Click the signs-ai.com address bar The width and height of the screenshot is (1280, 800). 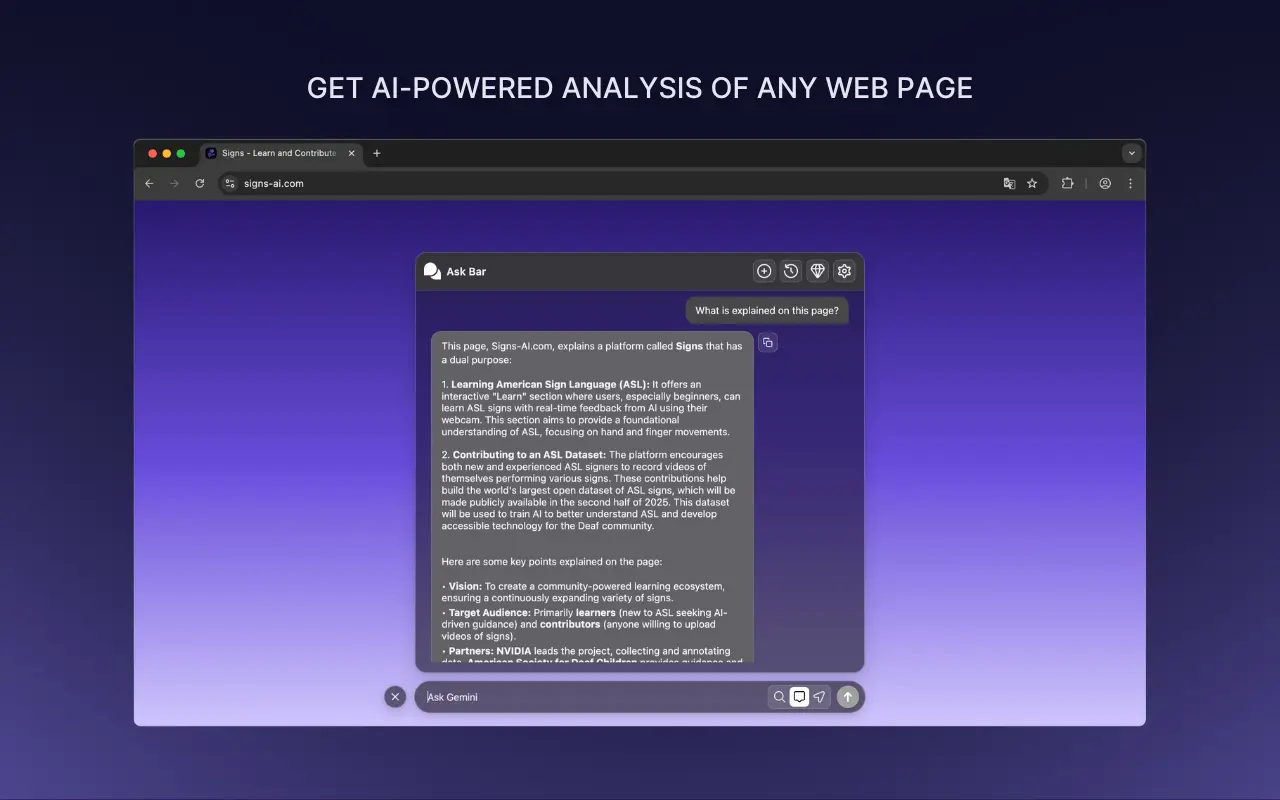(632, 183)
